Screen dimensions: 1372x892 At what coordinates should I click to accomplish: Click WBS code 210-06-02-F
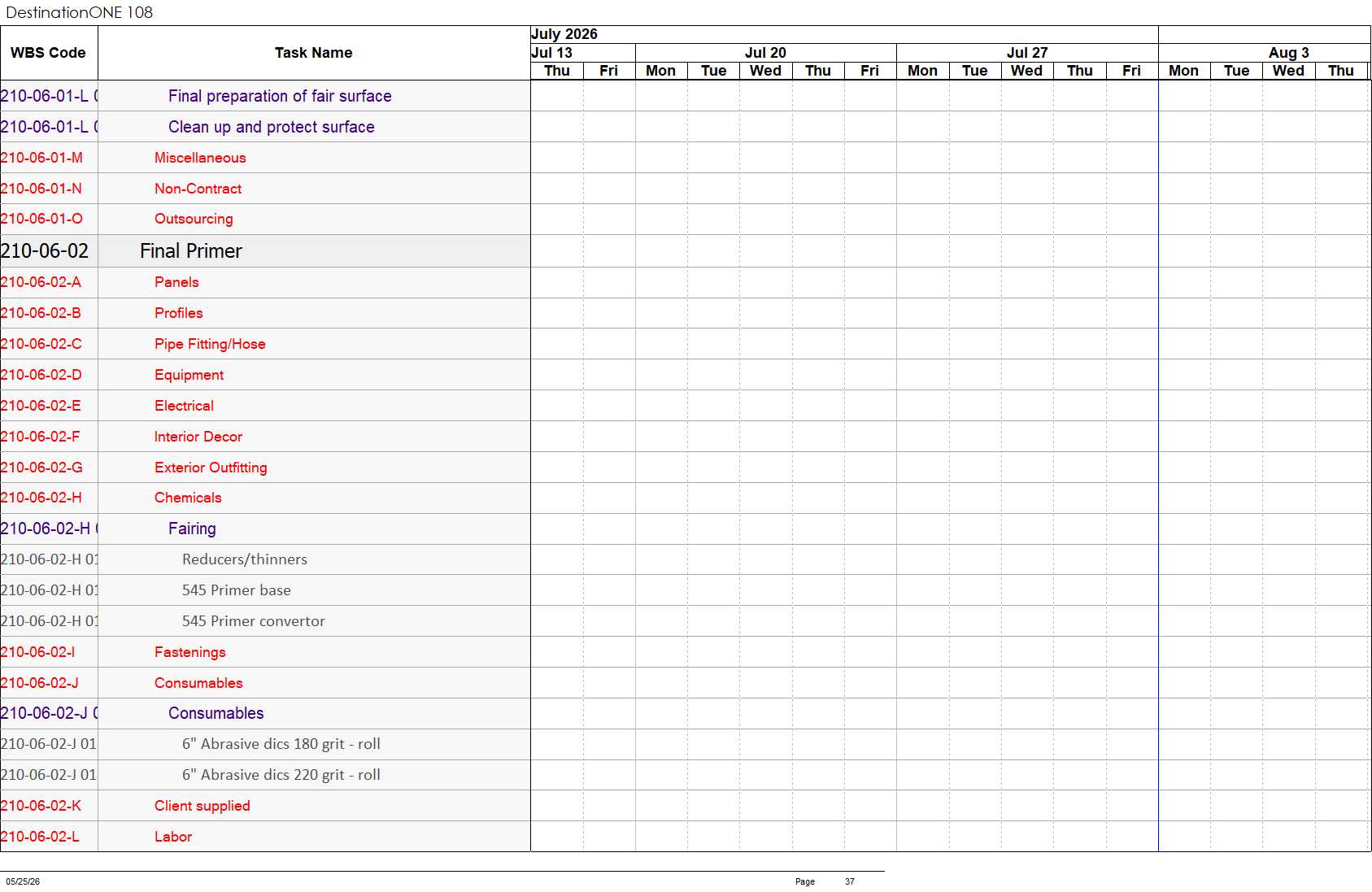pos(40,437)
